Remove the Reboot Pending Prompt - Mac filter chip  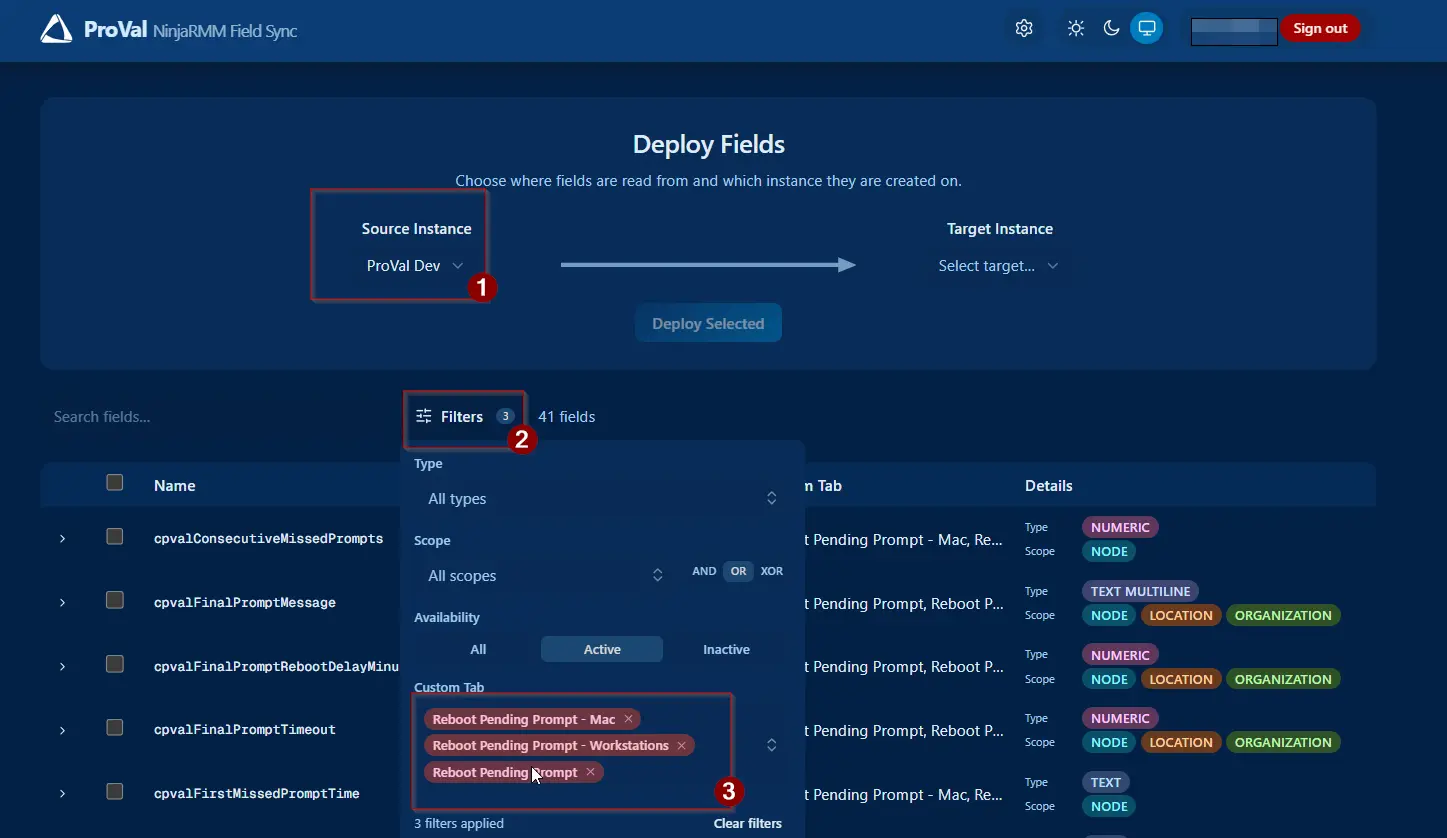pyautogui.click(x=628, y=719)
